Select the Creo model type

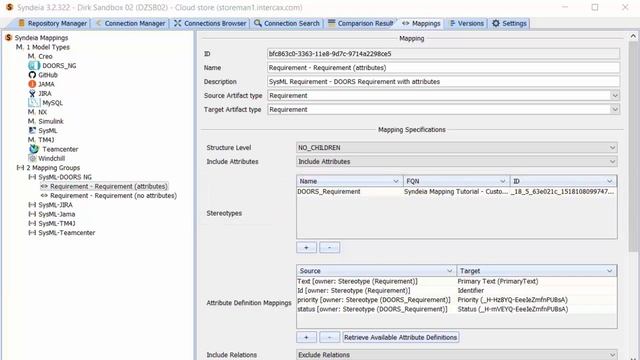click(45, 56)
